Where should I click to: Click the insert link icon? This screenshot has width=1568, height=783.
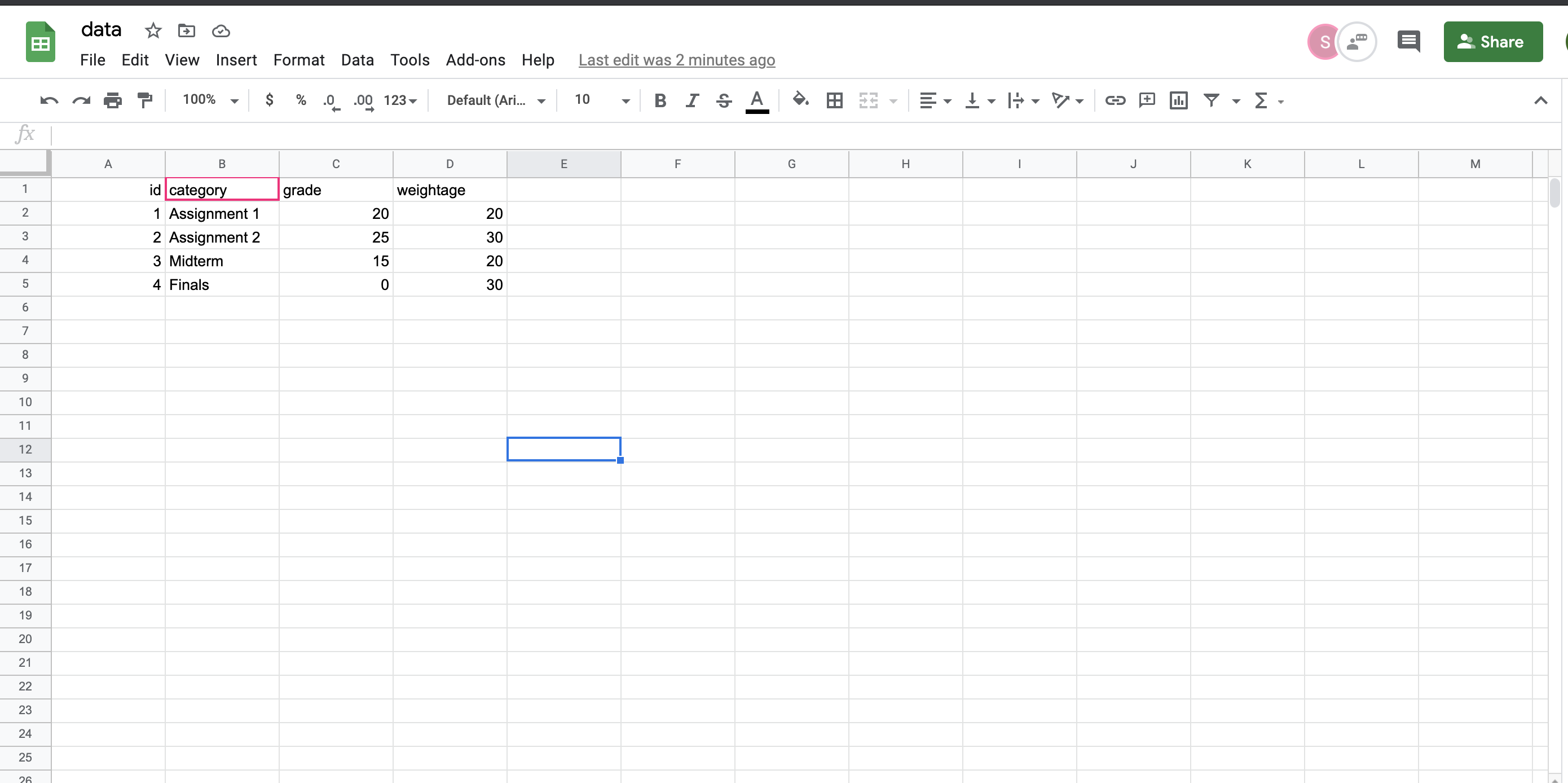tap(1115, 100)
